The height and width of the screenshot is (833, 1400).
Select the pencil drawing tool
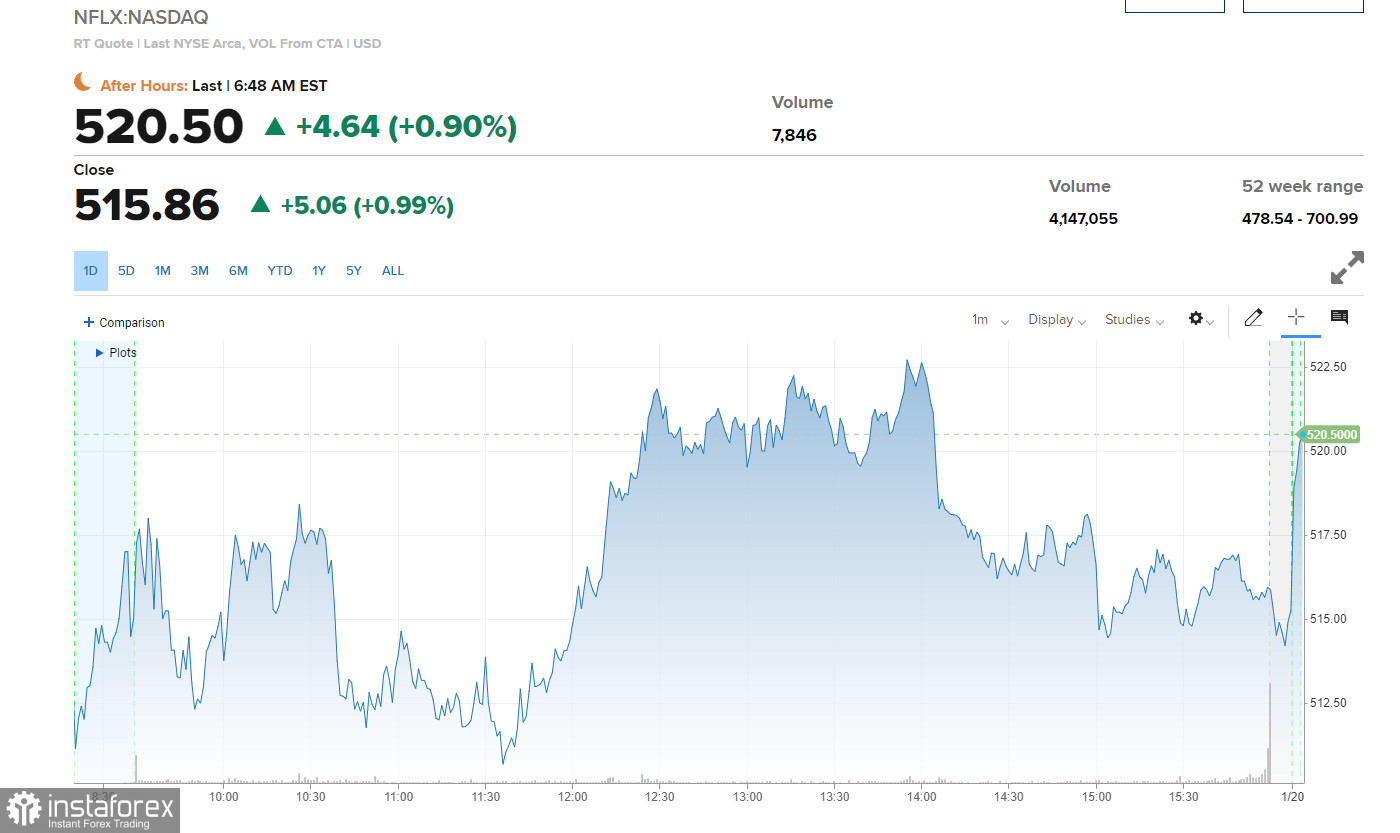[x=1253, y=318]
